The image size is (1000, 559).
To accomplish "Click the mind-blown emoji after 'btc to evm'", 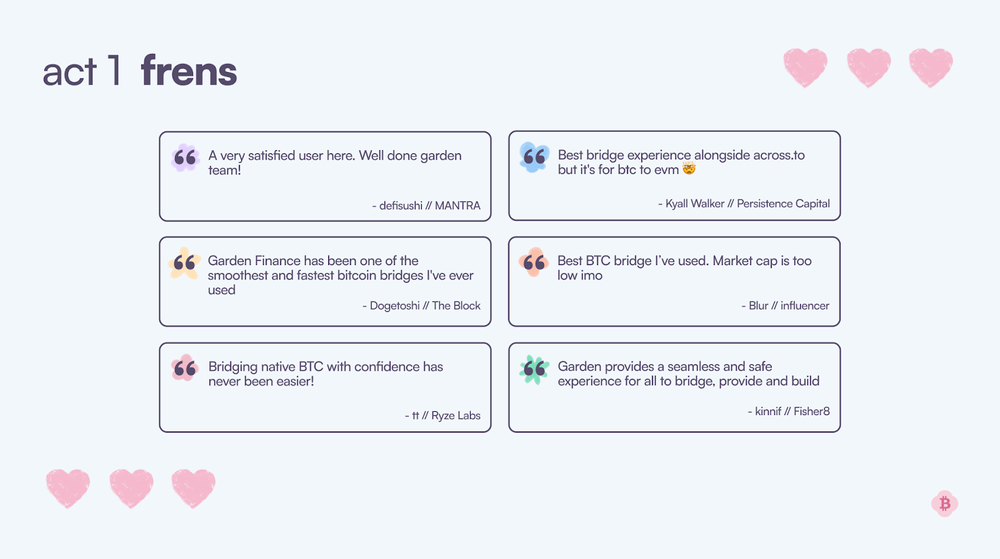I will pos(689,169).
